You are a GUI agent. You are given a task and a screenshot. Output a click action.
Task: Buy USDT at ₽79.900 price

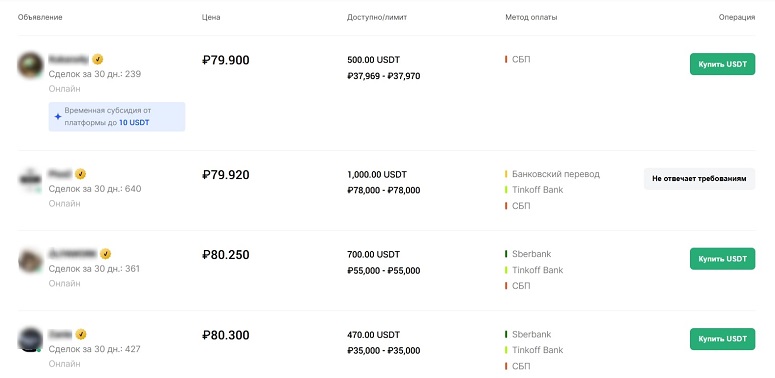click(x=722, y=64)
